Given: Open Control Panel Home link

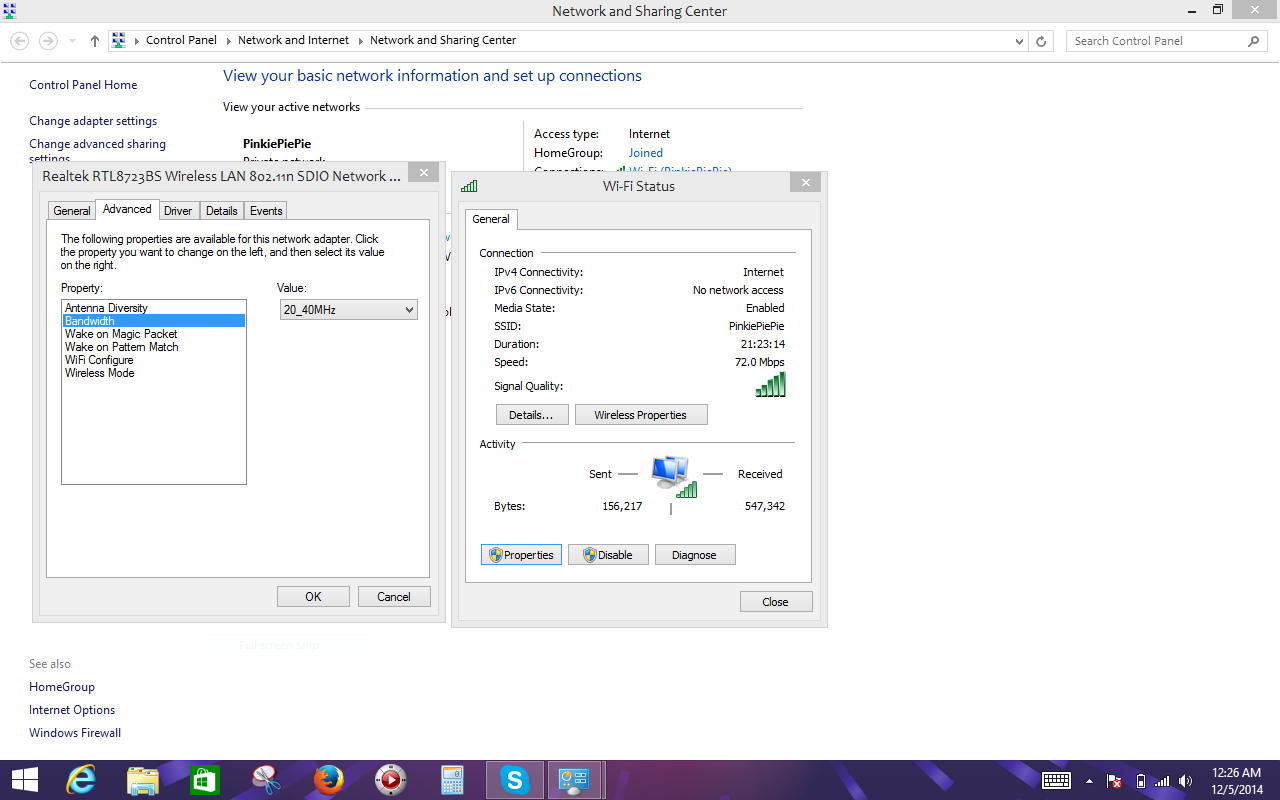Looking at the screenshot, I should point(83,85).
